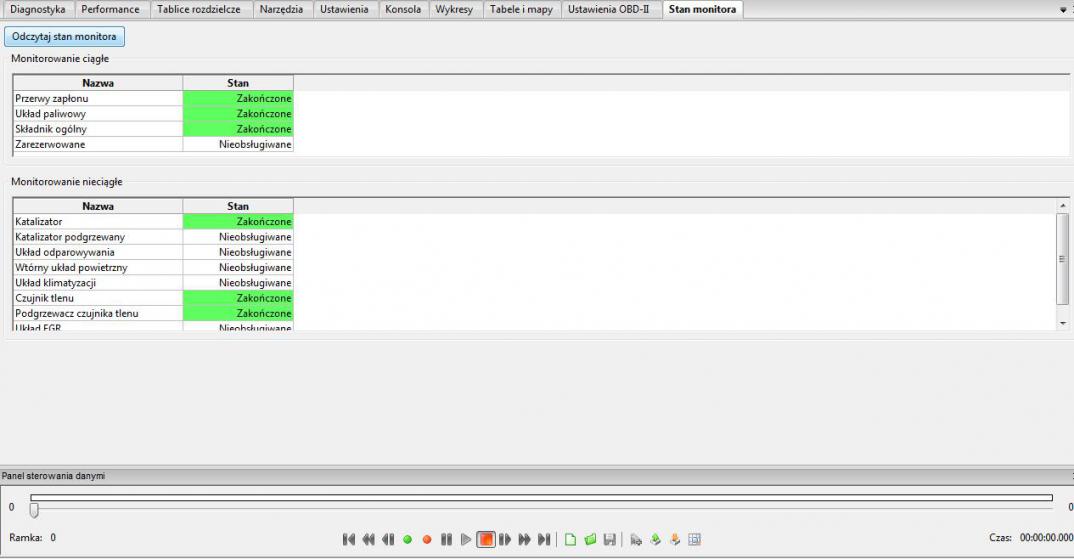
Task: Switch to the Konsola tab
Action: click(x=403, y=10)
